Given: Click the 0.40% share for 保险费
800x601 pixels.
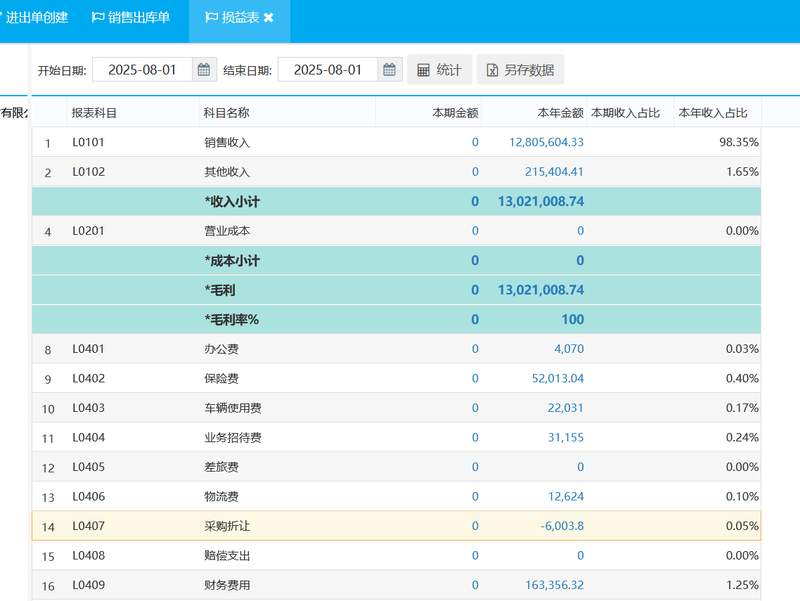Looking at the screenshot, I should [742, 379].
